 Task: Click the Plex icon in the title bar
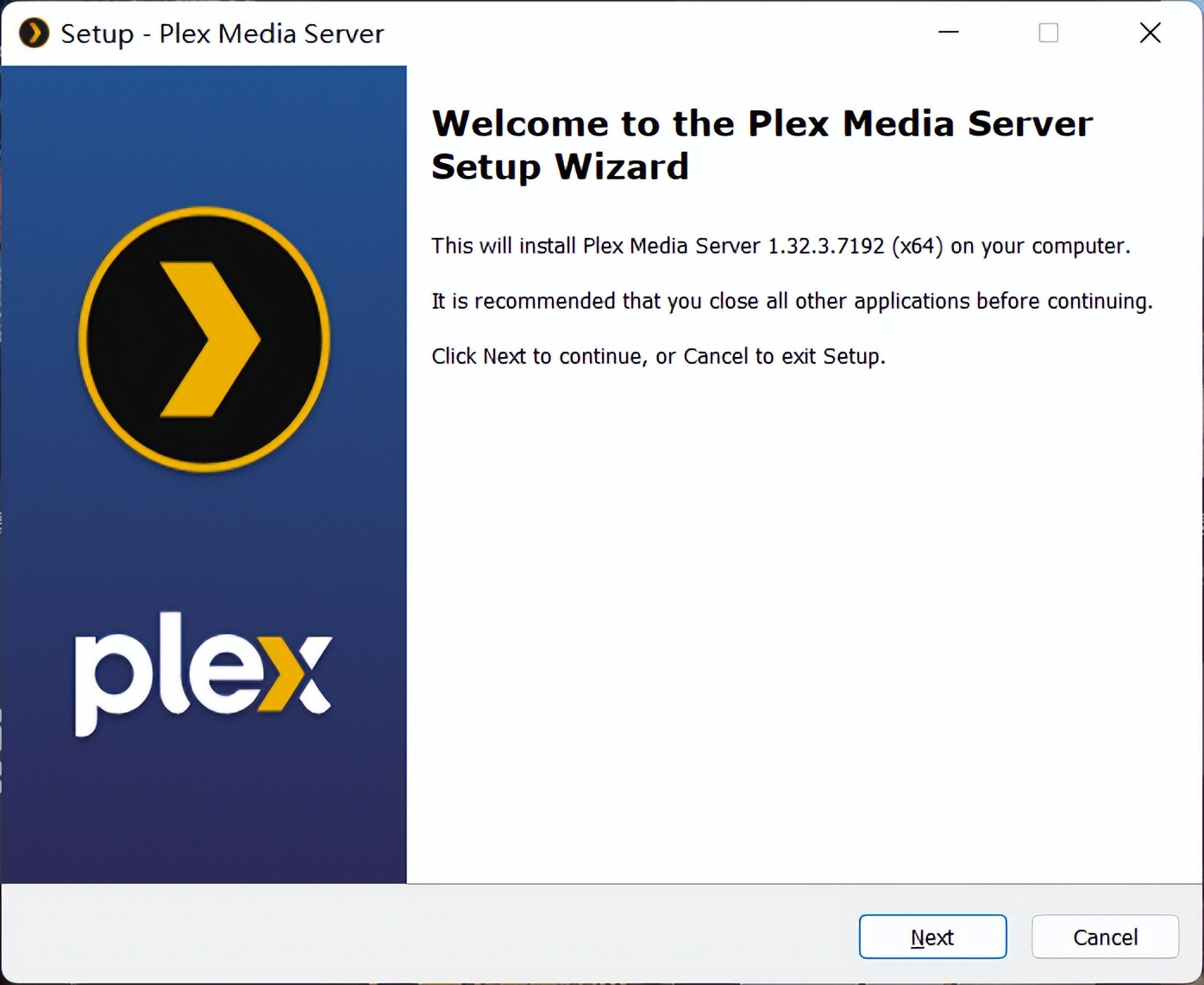coord(34,33)
